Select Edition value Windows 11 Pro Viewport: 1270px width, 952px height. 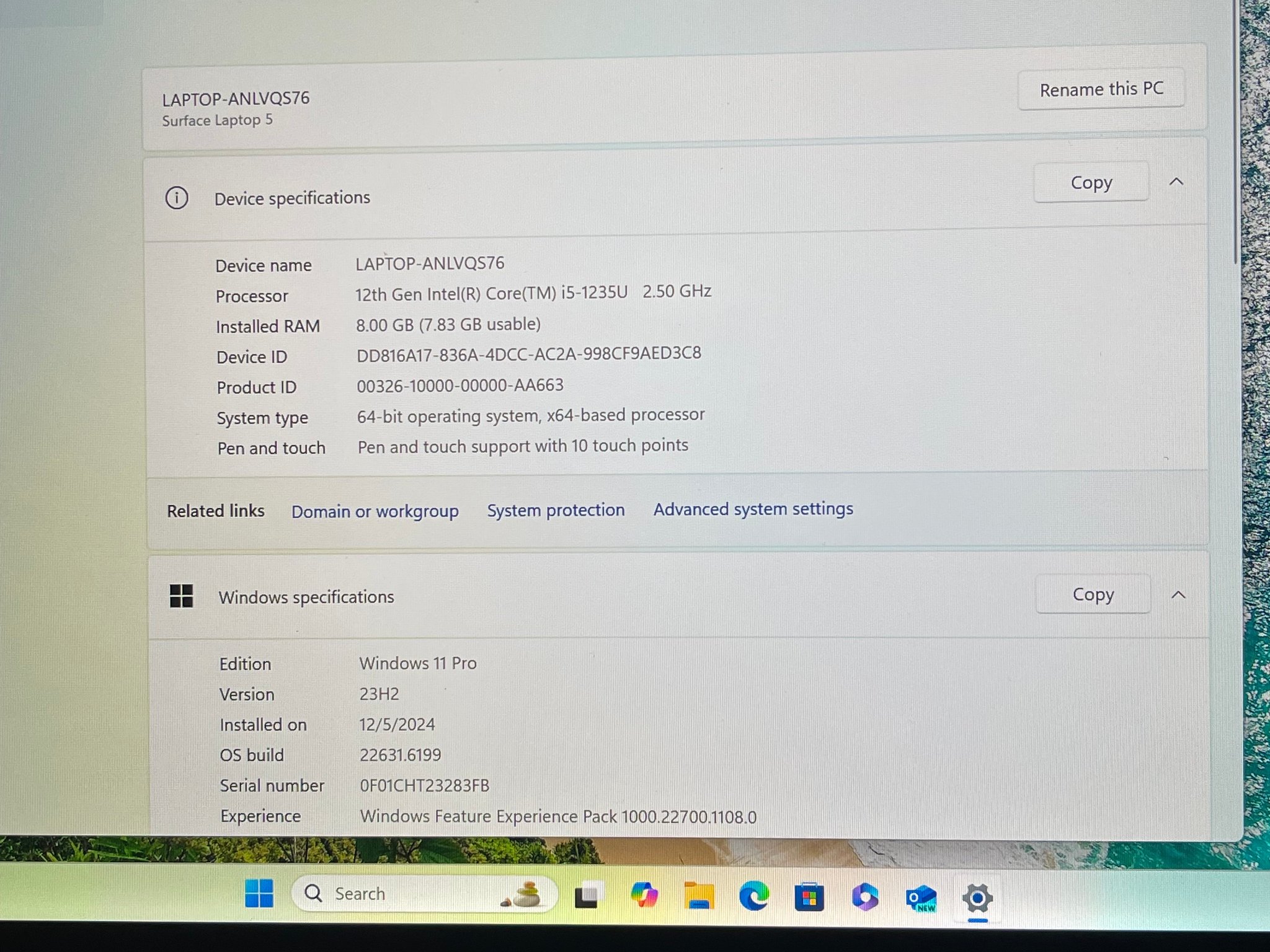click(x=418, y=663)
